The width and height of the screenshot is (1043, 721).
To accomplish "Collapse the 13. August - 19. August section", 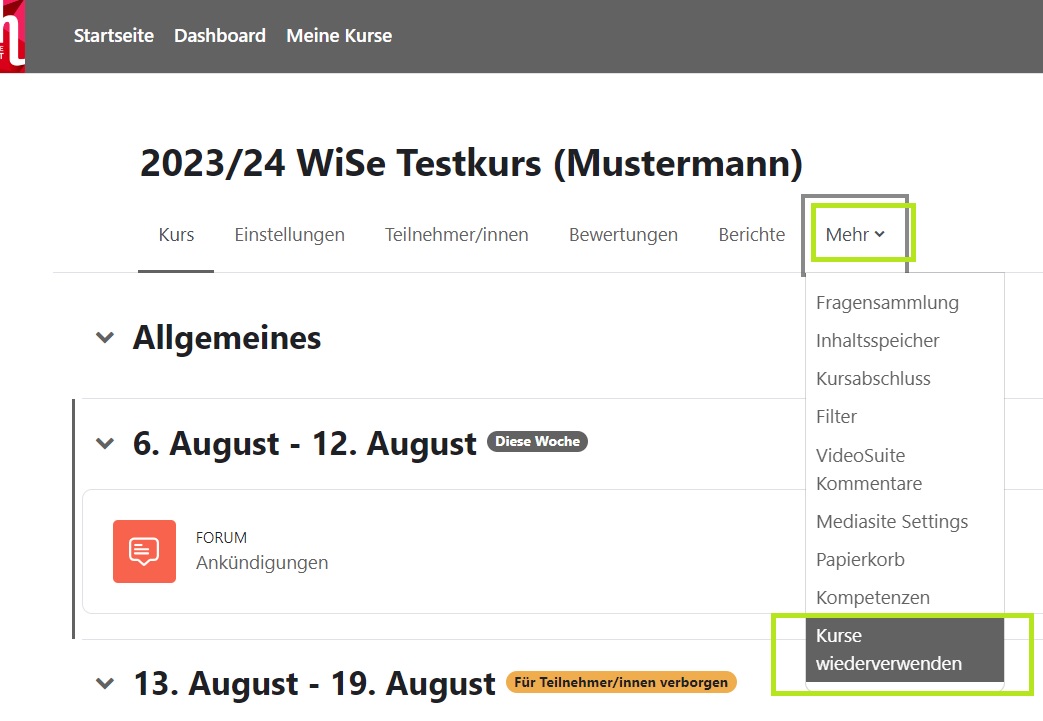I will [104, 682].
